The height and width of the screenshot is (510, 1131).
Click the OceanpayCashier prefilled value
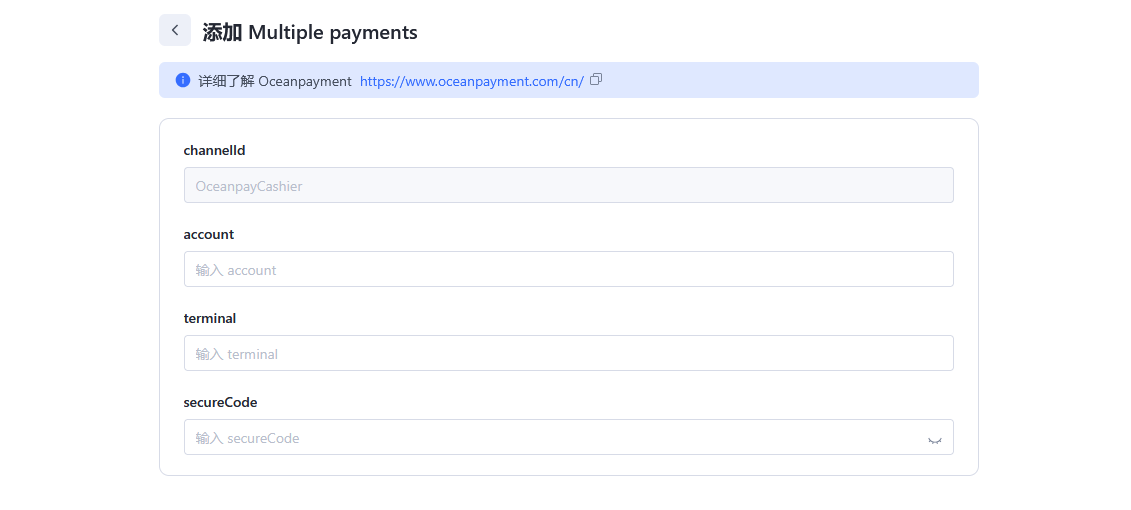click(249, 186)
